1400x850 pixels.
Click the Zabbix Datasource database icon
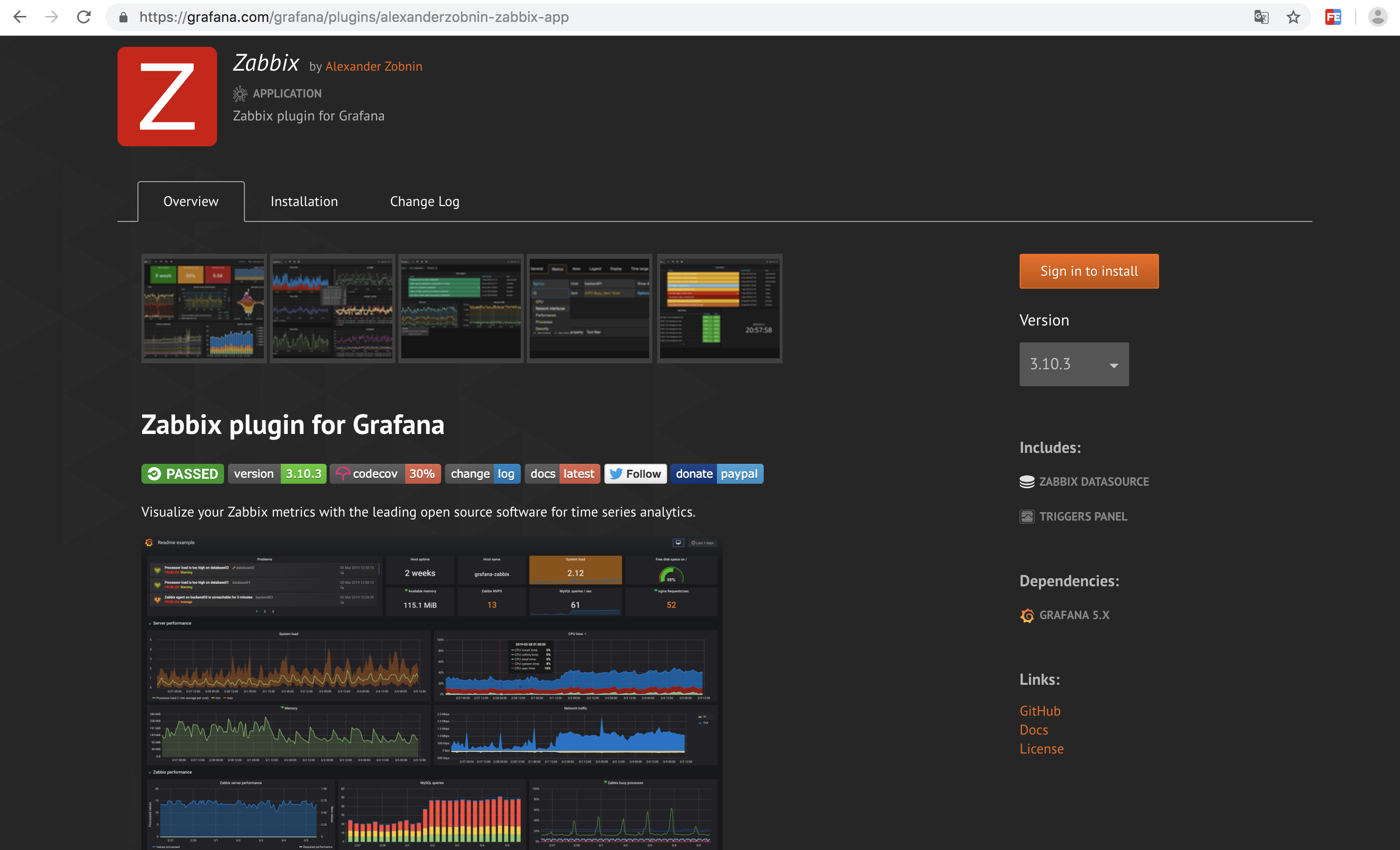[x=1027, y=482]
